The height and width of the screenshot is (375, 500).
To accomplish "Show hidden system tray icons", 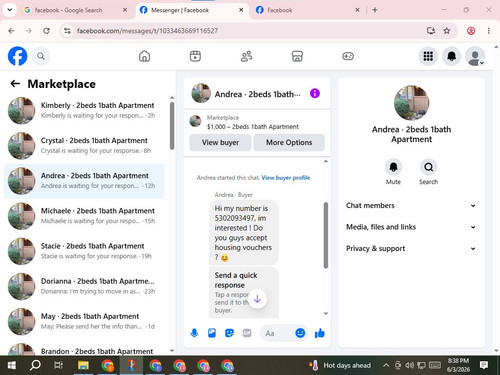I will click(x=386, y=365).
